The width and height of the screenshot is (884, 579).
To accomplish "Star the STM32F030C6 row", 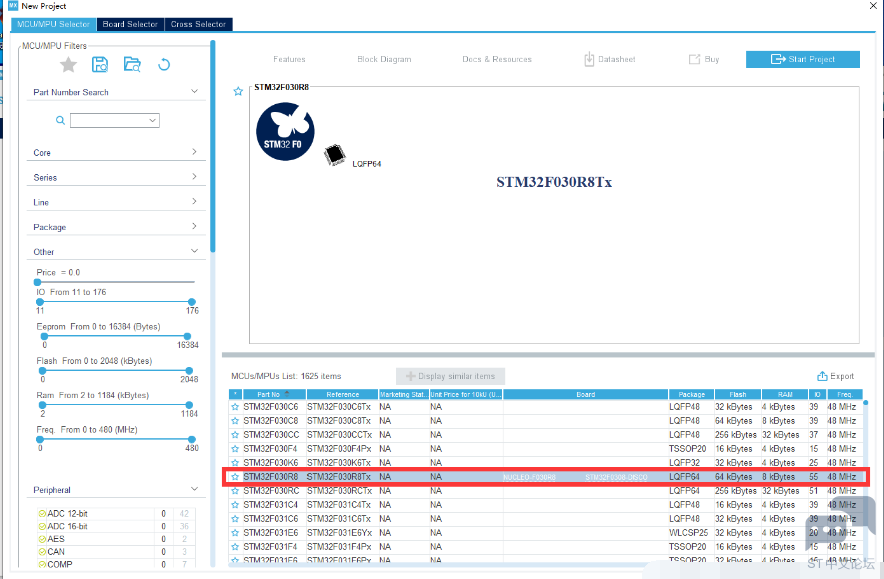I will pos(235,406).
